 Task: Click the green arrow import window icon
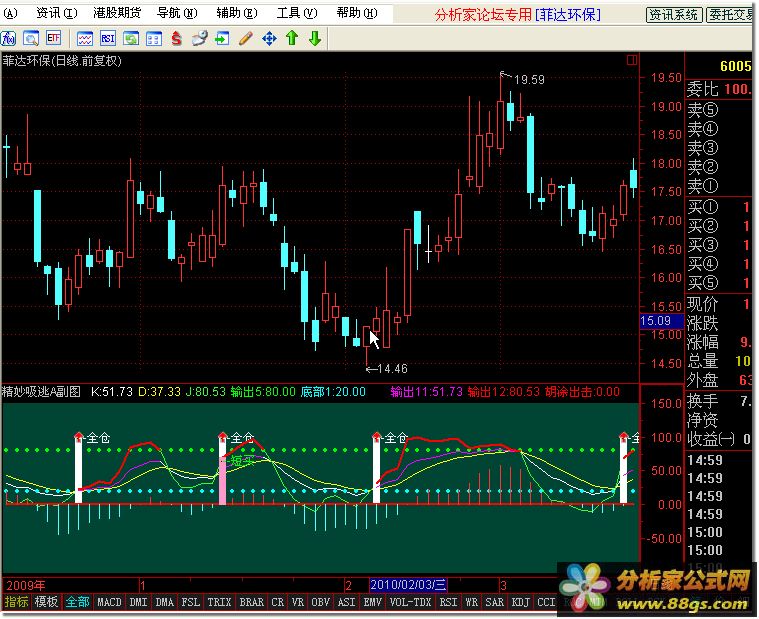coord(222,38)
